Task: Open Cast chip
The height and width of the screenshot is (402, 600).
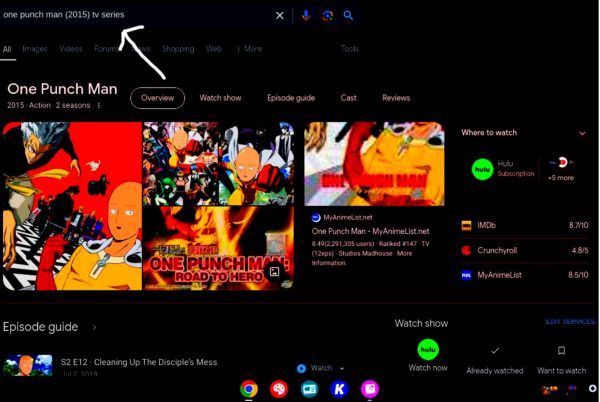Action: [349, 98]
